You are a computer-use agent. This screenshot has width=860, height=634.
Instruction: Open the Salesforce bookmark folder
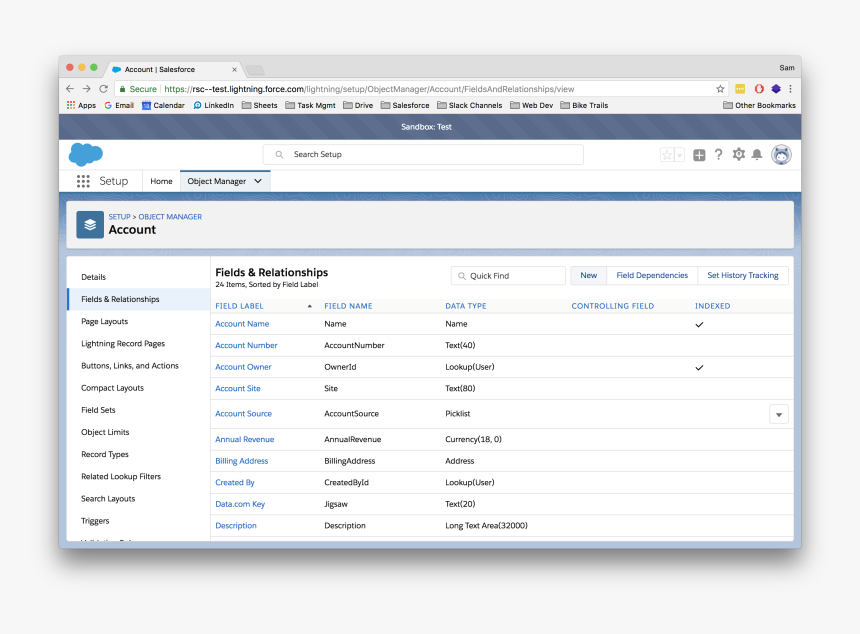tap(405, 105)
